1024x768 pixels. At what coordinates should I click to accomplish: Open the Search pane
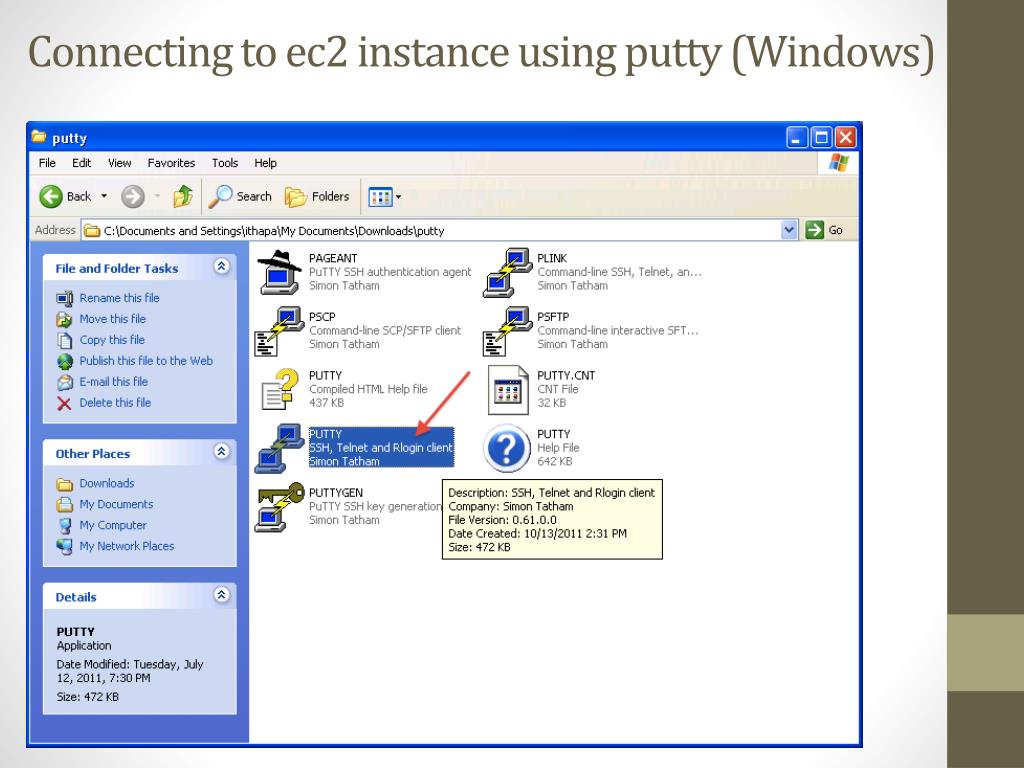pyautogui.click(x=240, y=196)
